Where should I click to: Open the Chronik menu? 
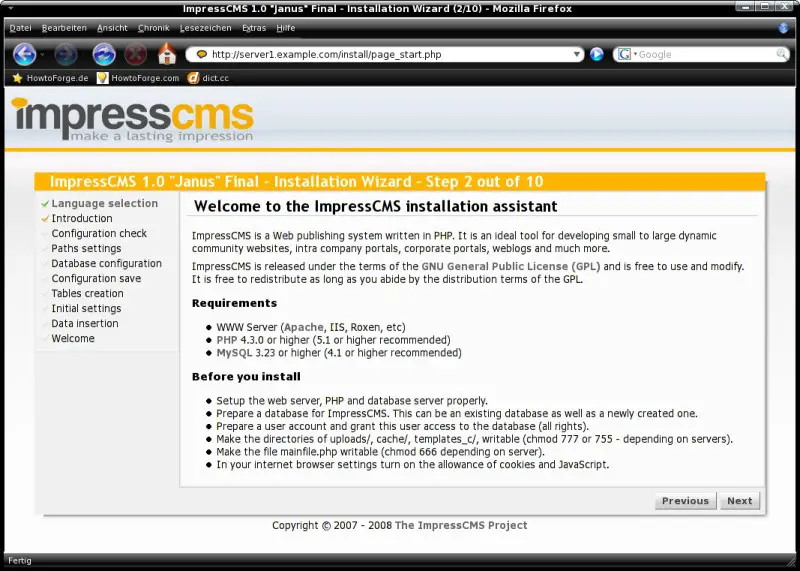(154, 28)
